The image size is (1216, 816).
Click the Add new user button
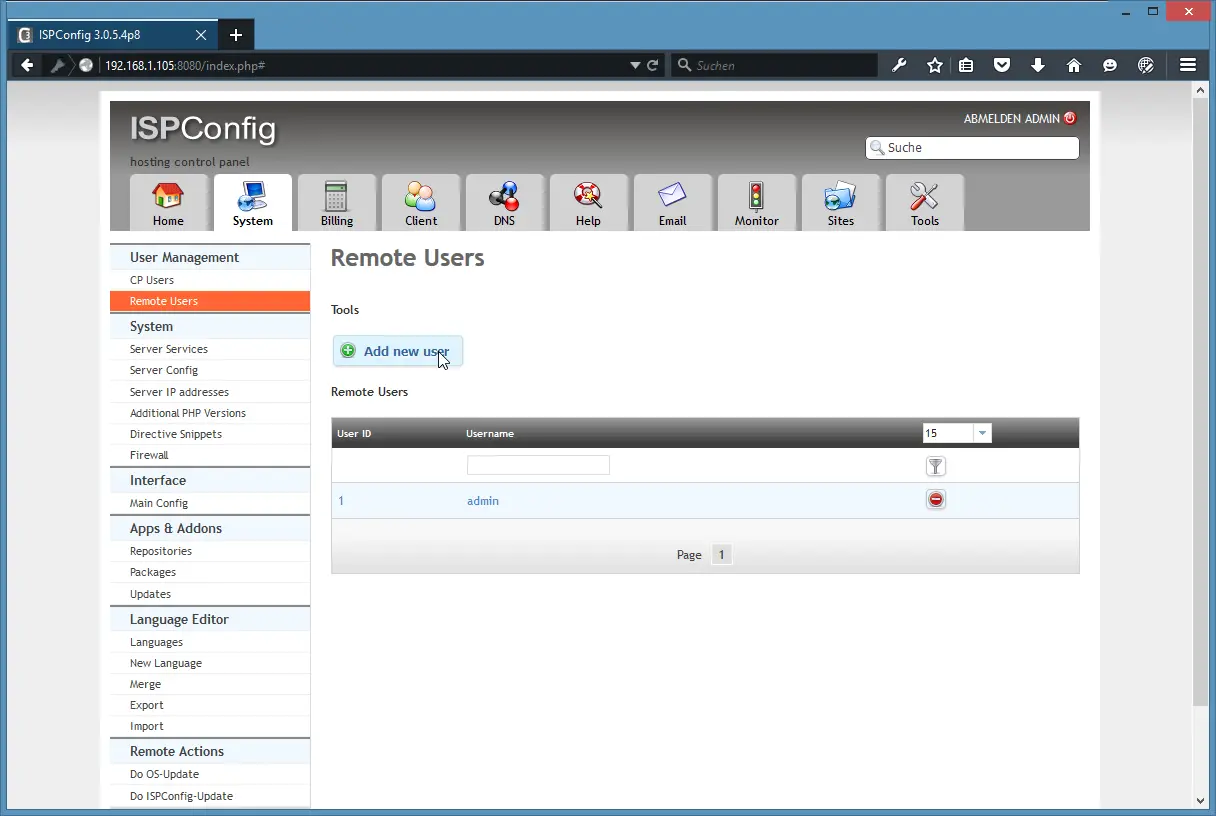(398, 351)
